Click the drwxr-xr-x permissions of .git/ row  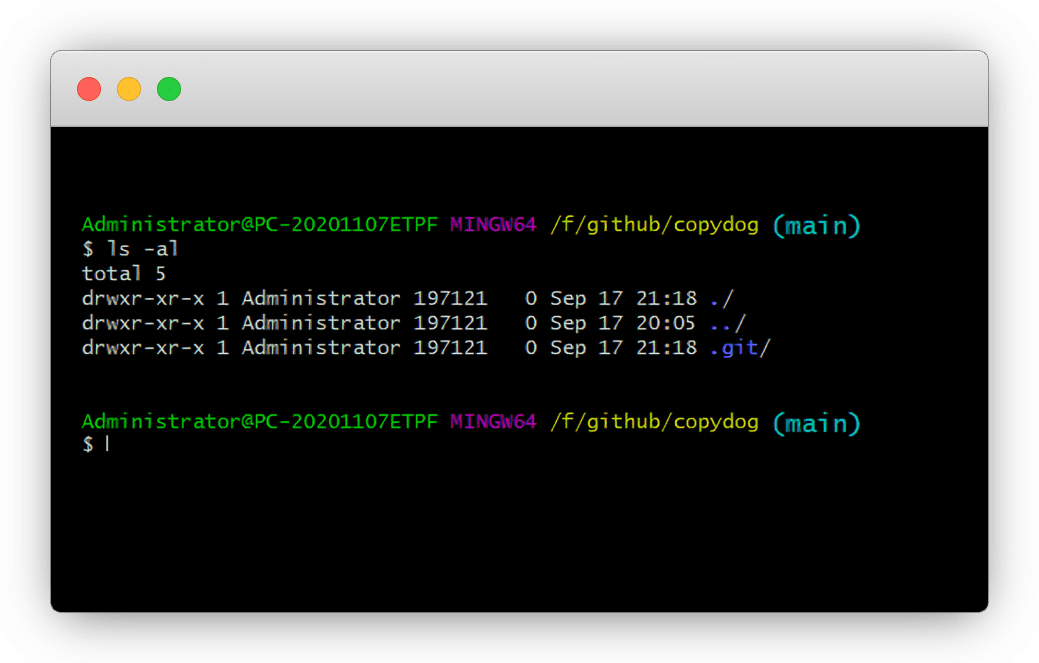[144, 348]
